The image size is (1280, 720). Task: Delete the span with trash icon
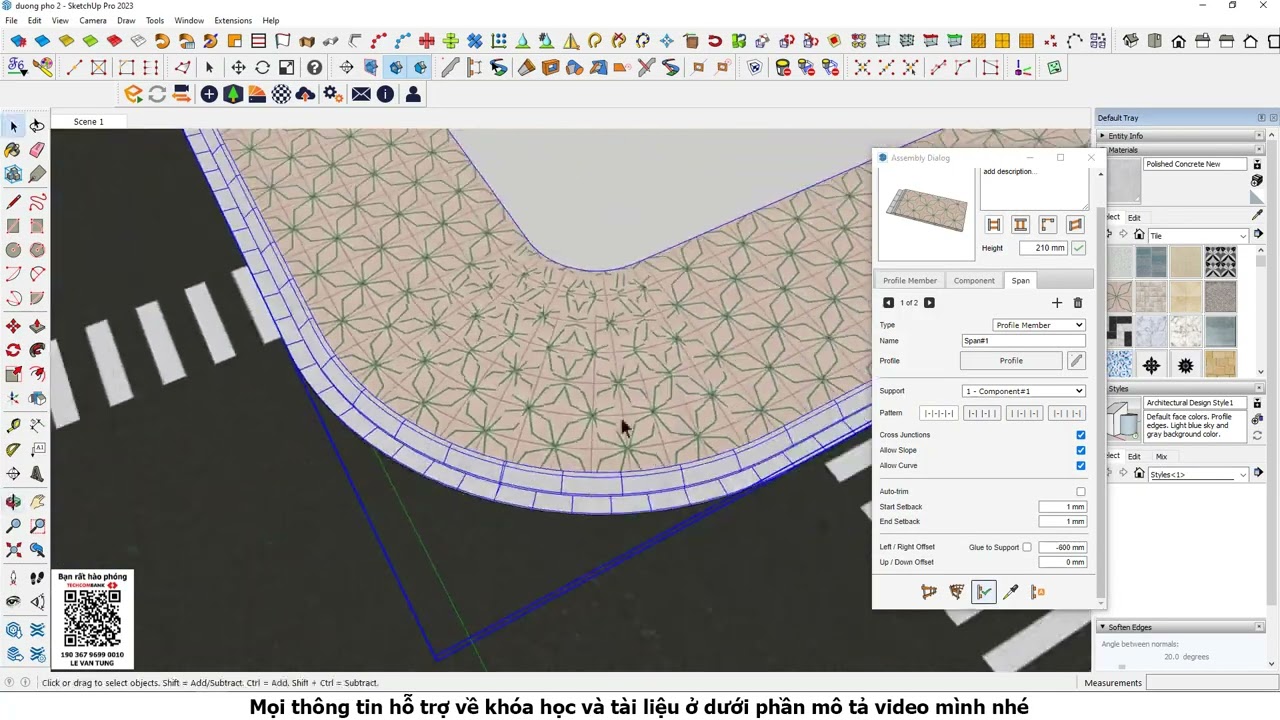click(1077, 303)
